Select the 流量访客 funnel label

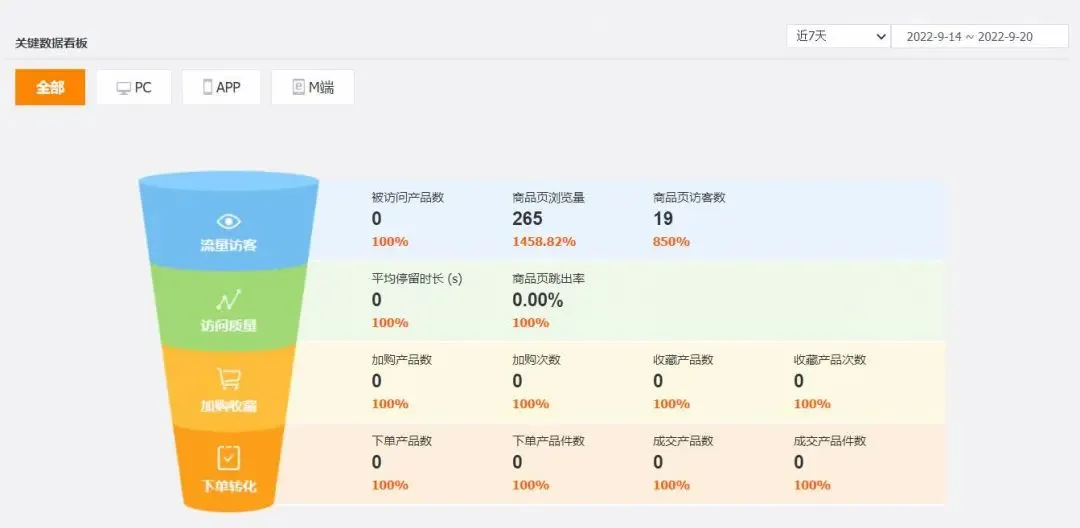point(229,245)
